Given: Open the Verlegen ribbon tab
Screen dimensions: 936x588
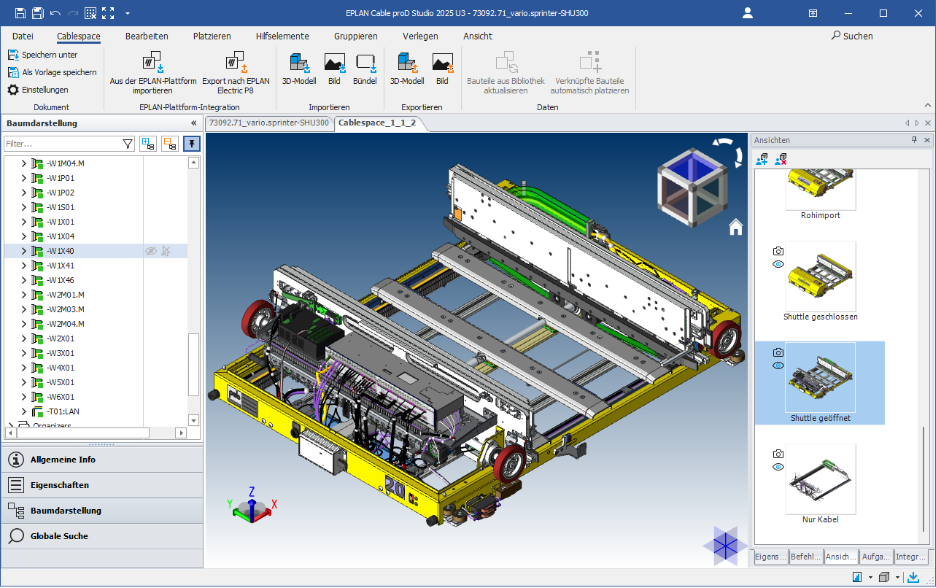Looking at the screenshot, I should (419, 35).
